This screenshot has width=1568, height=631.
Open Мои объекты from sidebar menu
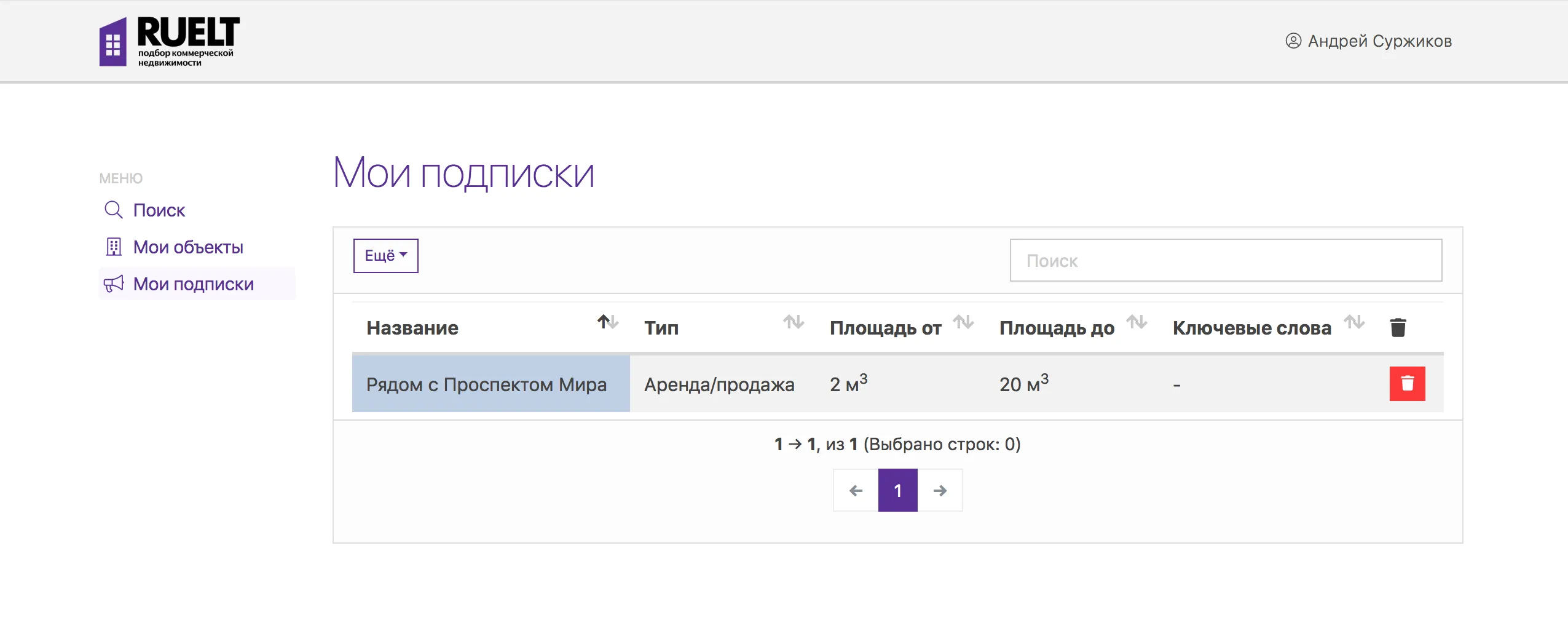tap(188, 247)
